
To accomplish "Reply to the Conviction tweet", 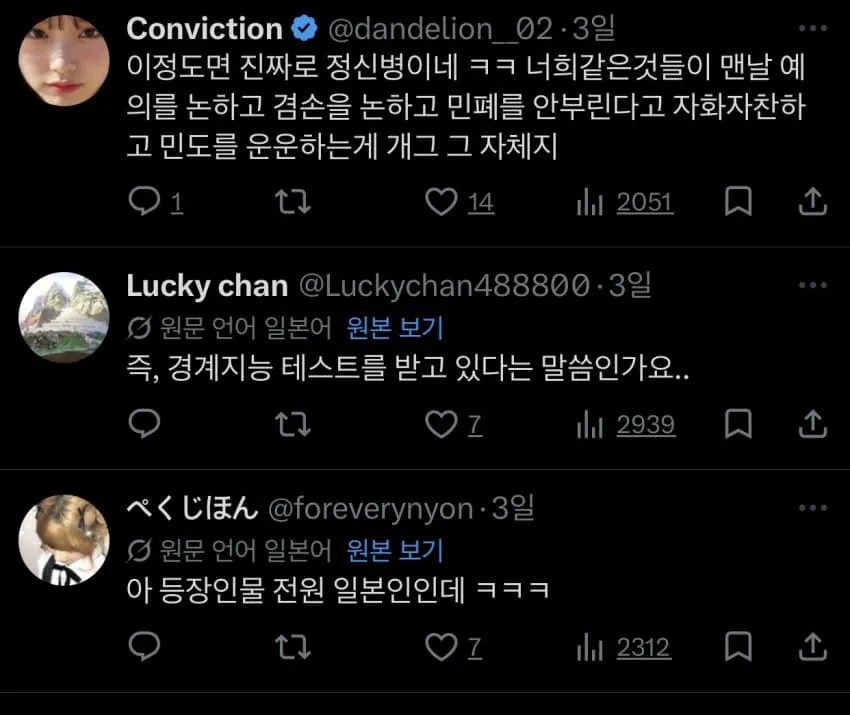I will 146,203.
